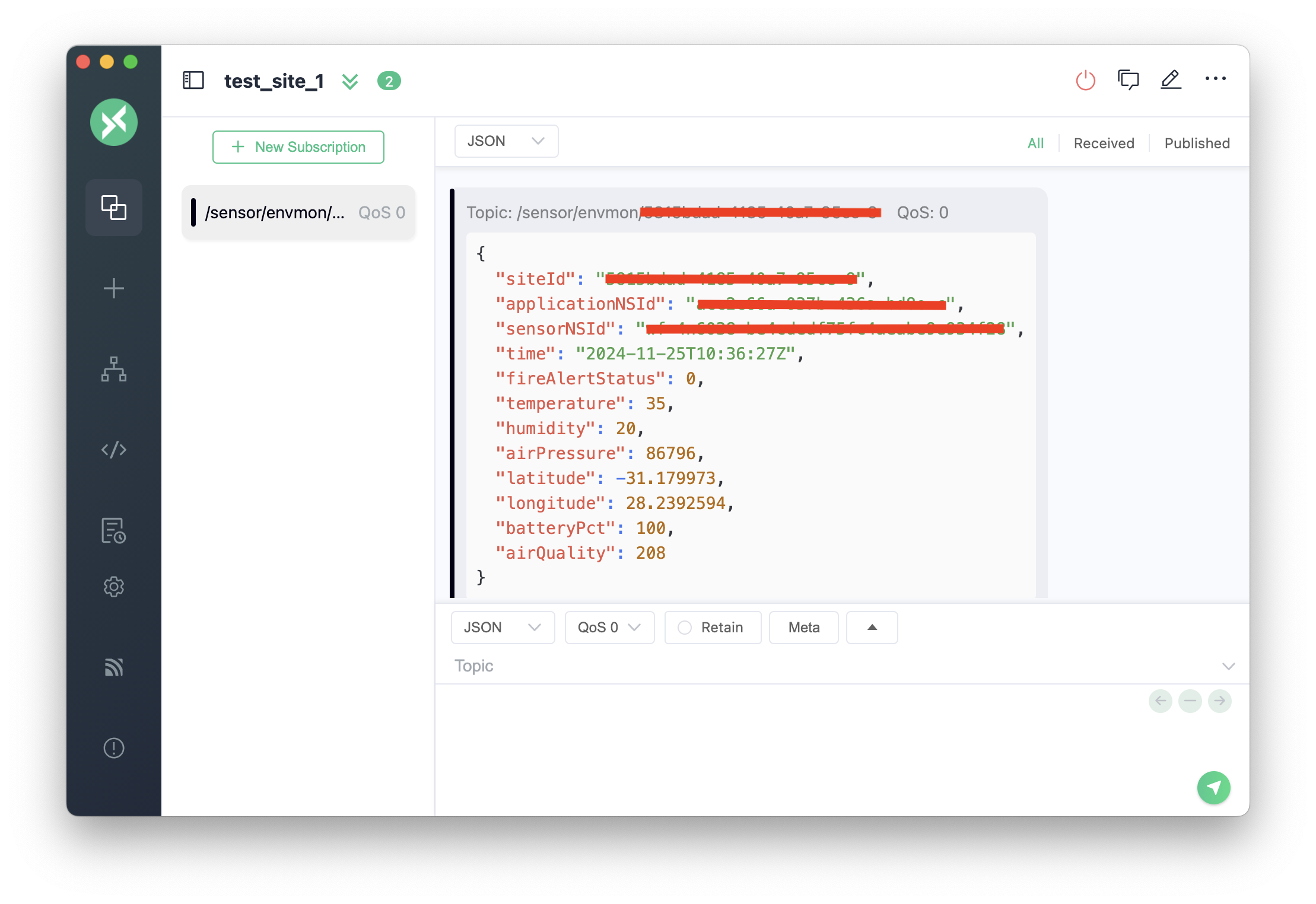Open the Script code icon
The image size is (1316, 904).
tap(113, 450)
